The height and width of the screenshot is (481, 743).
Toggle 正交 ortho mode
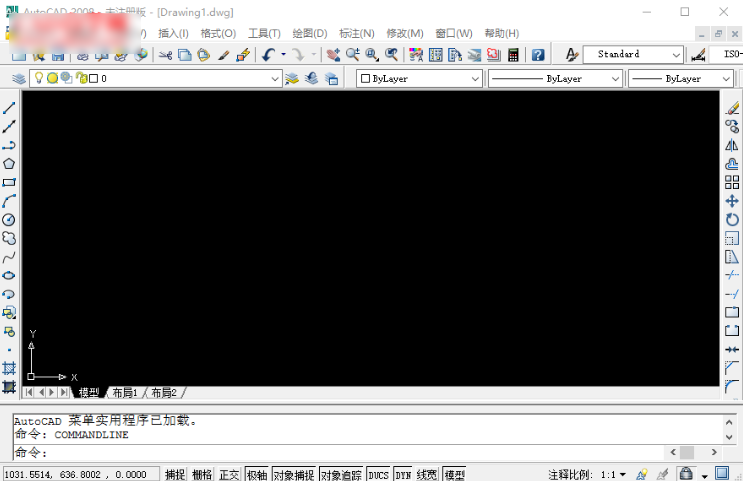click(229, 474)
